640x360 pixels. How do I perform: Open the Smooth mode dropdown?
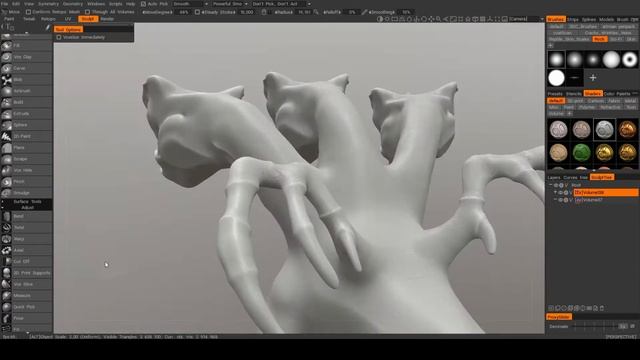190,4
